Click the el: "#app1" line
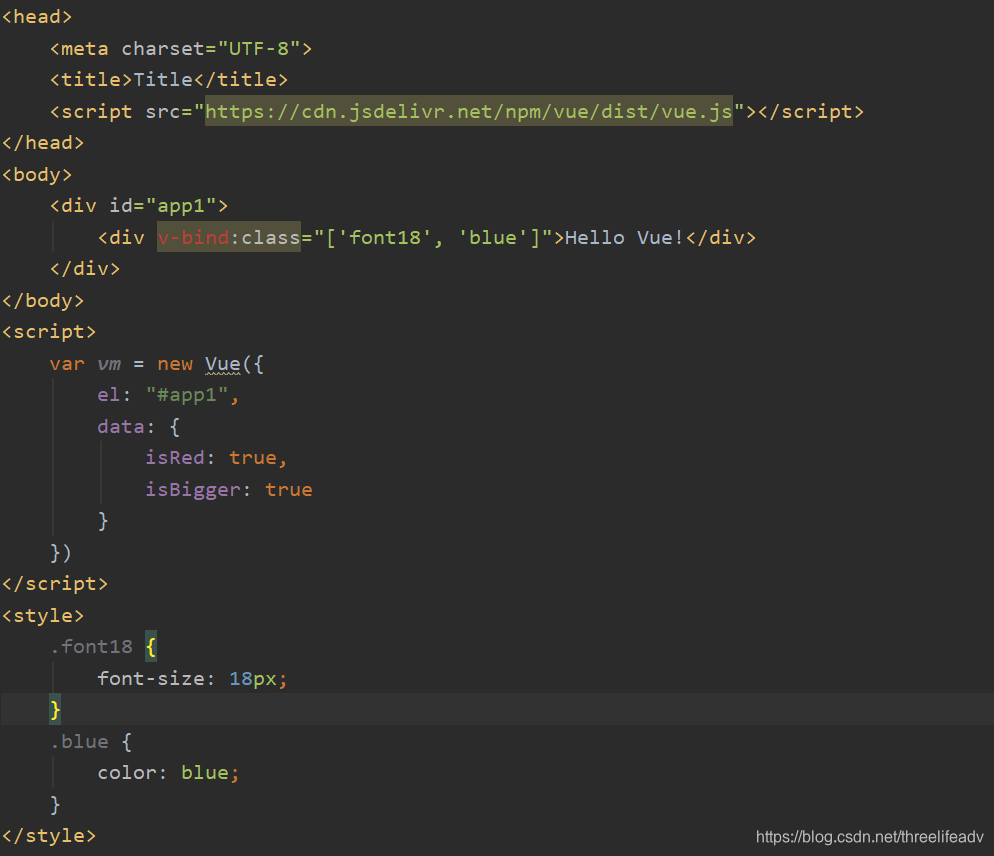Viewport: 994px width, 856px height. click(168, 395)
